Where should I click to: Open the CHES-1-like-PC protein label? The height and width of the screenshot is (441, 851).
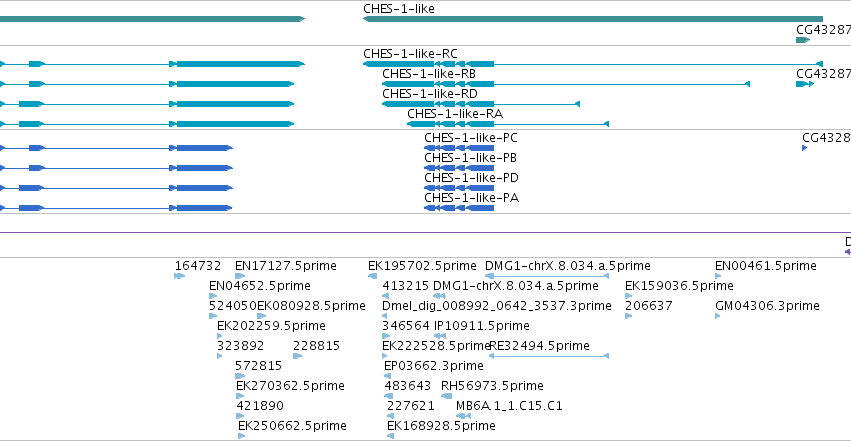point(471,138)
